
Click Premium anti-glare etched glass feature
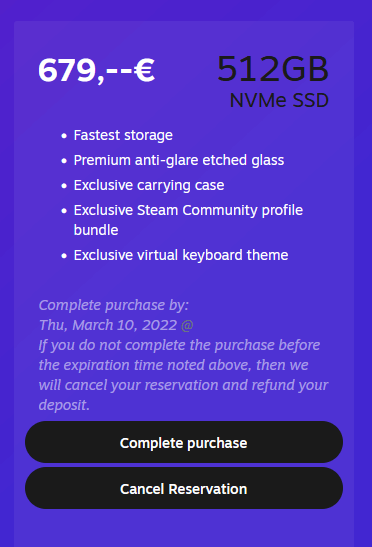(x=179, y=160)
